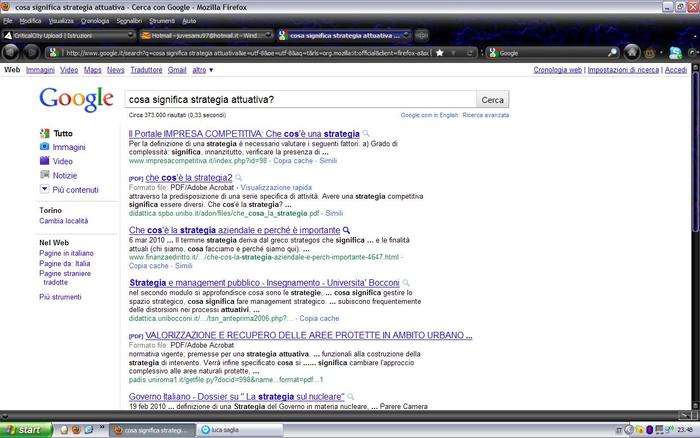Open the Aiuto menu

click(x=189, y=21)
